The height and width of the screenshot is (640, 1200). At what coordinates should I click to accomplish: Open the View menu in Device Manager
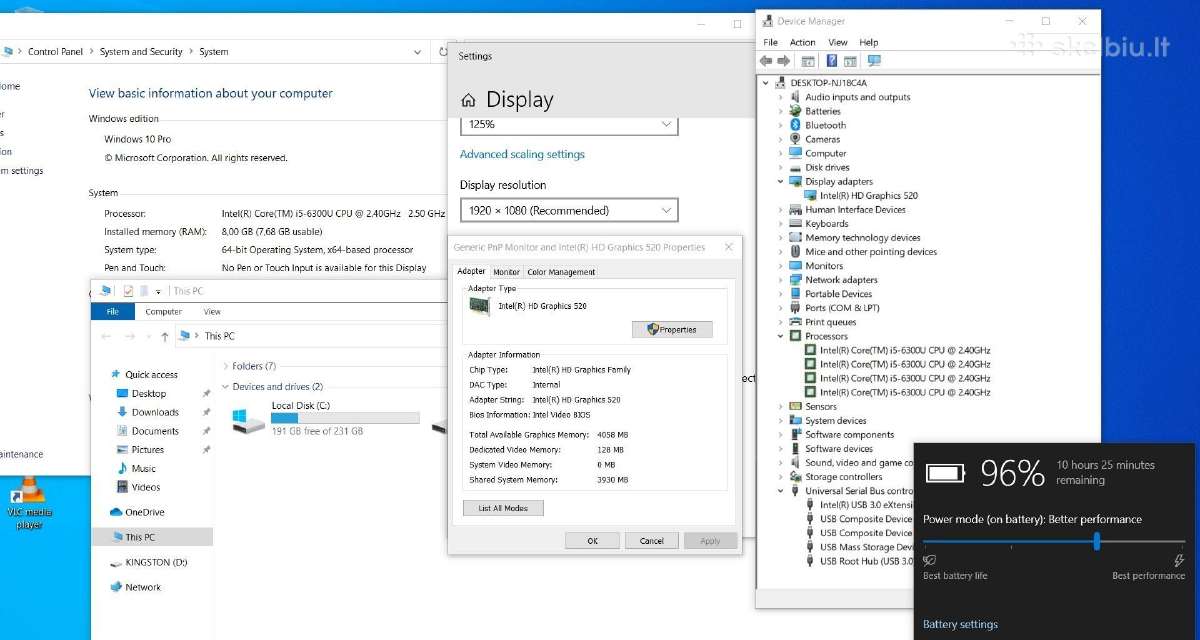tap(838, 42)
